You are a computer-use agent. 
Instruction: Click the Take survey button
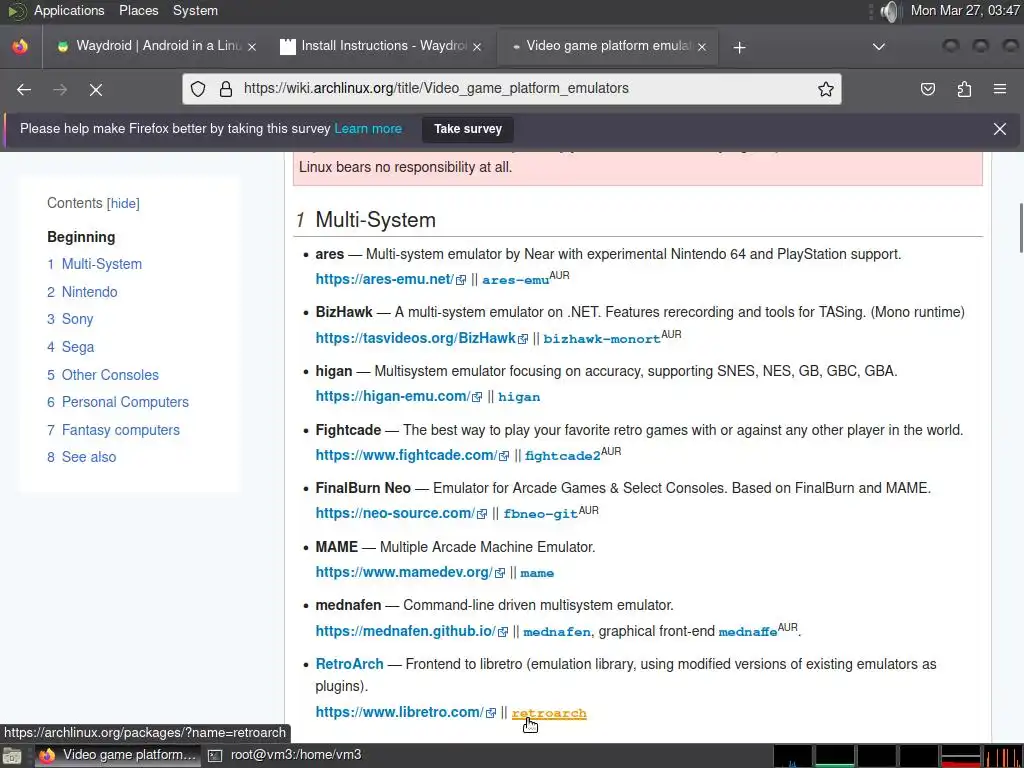468,129
